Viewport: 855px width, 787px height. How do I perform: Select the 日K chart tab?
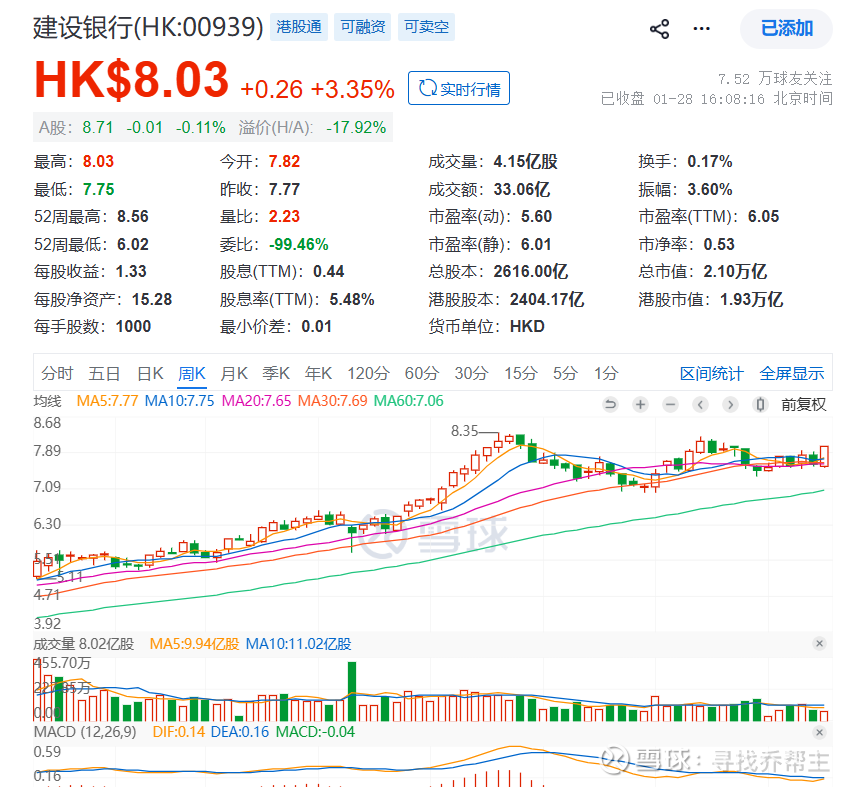pyautogui.click(x=150, y=374)
